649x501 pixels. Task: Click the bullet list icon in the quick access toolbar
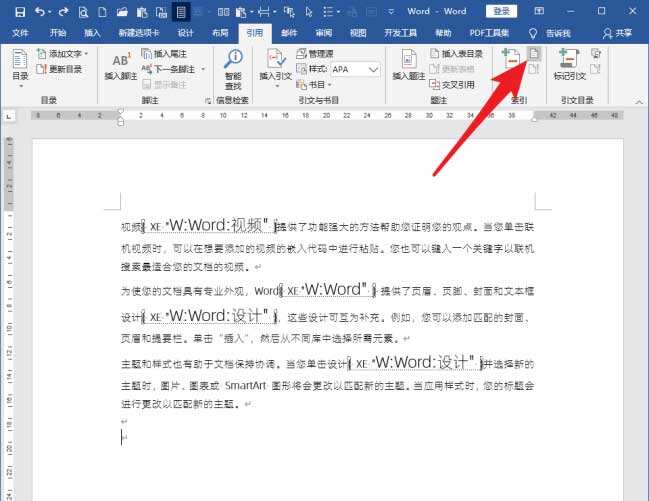[x=328, y=12]
